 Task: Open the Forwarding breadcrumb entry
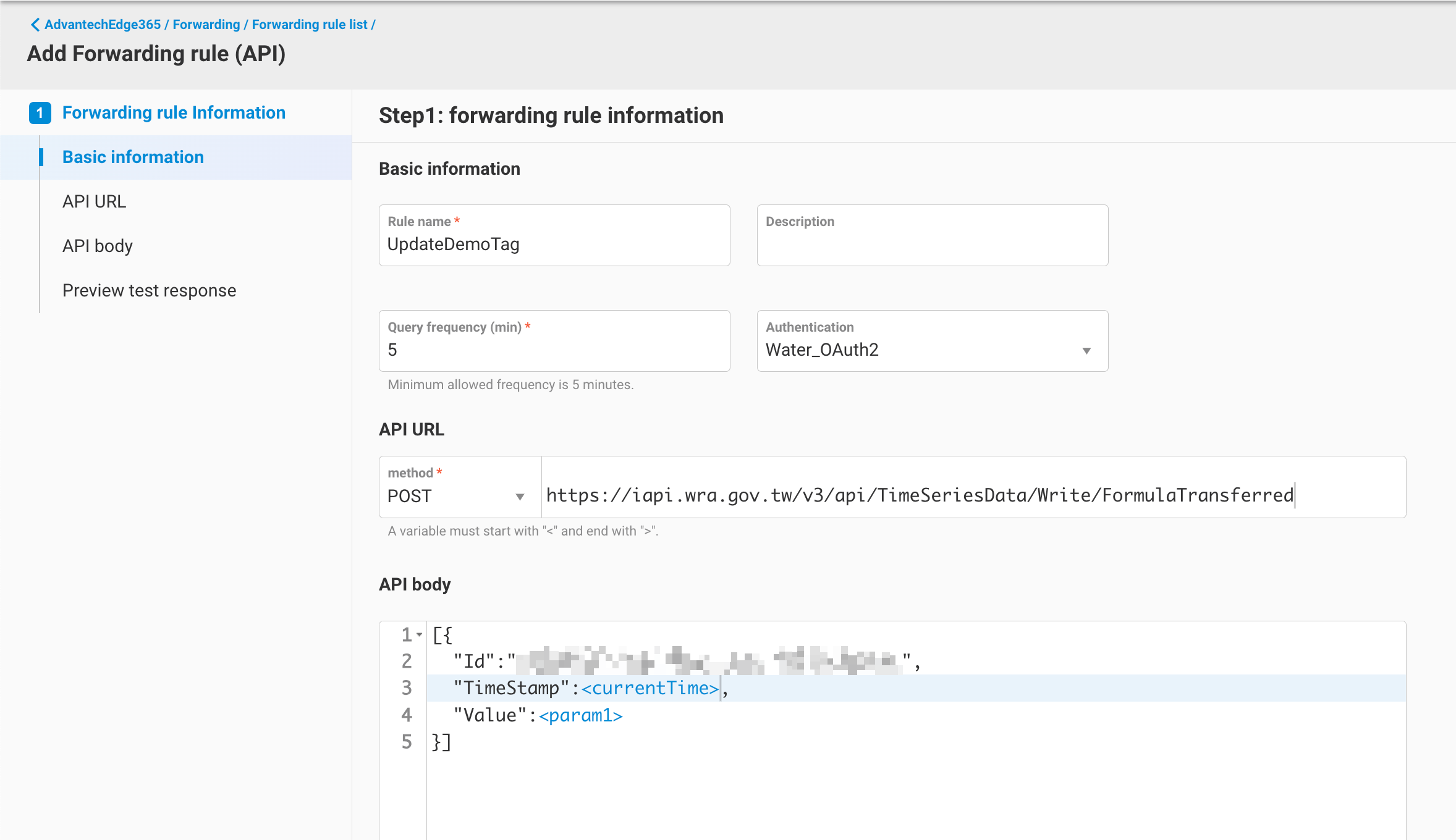click(x=206, y=24)
